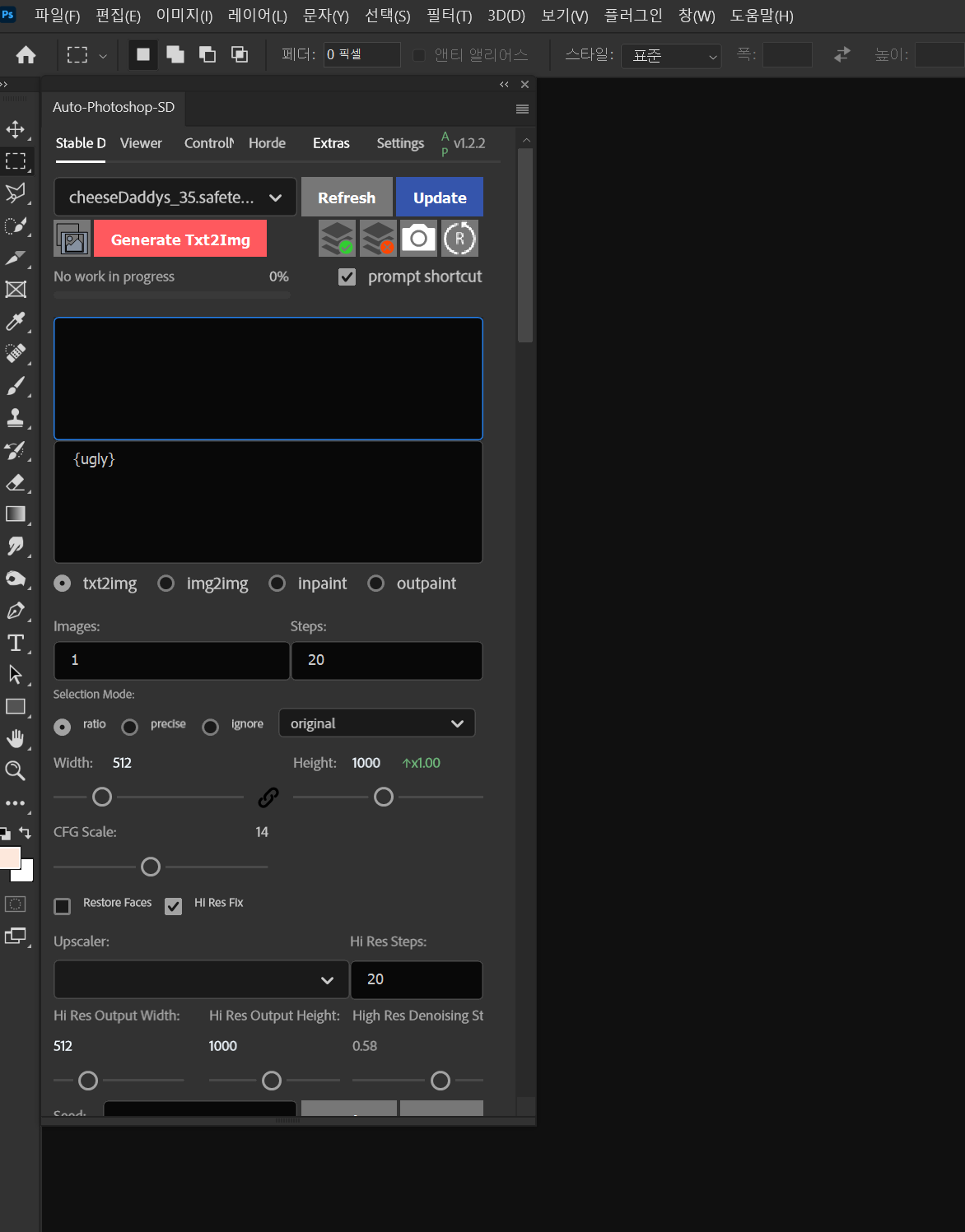Click the Generate Txt2Img button
Viewport: 965px width, 1232px height.
click(x=180, y=239)
